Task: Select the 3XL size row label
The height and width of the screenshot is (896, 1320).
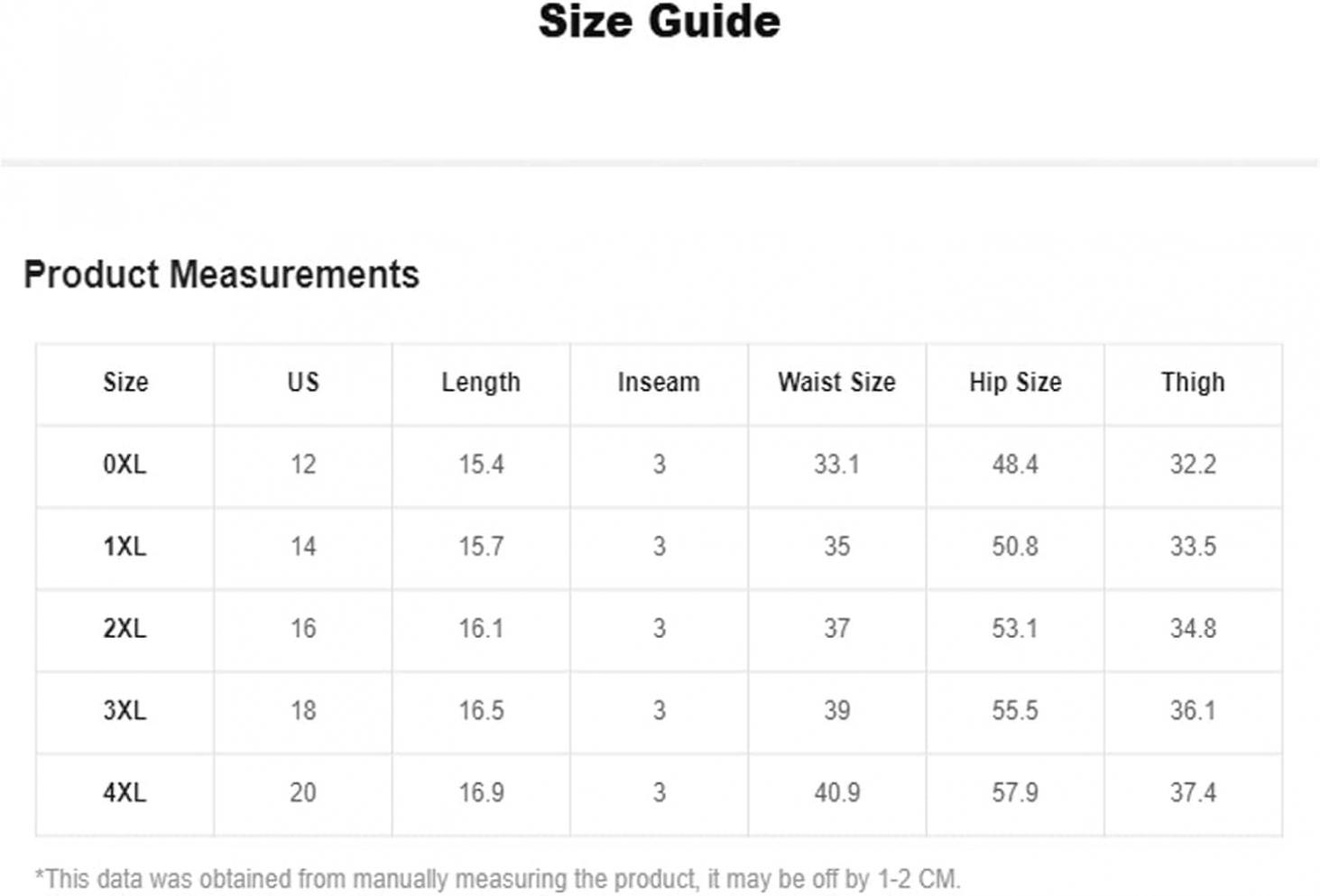Action: (x=125, y=711)
